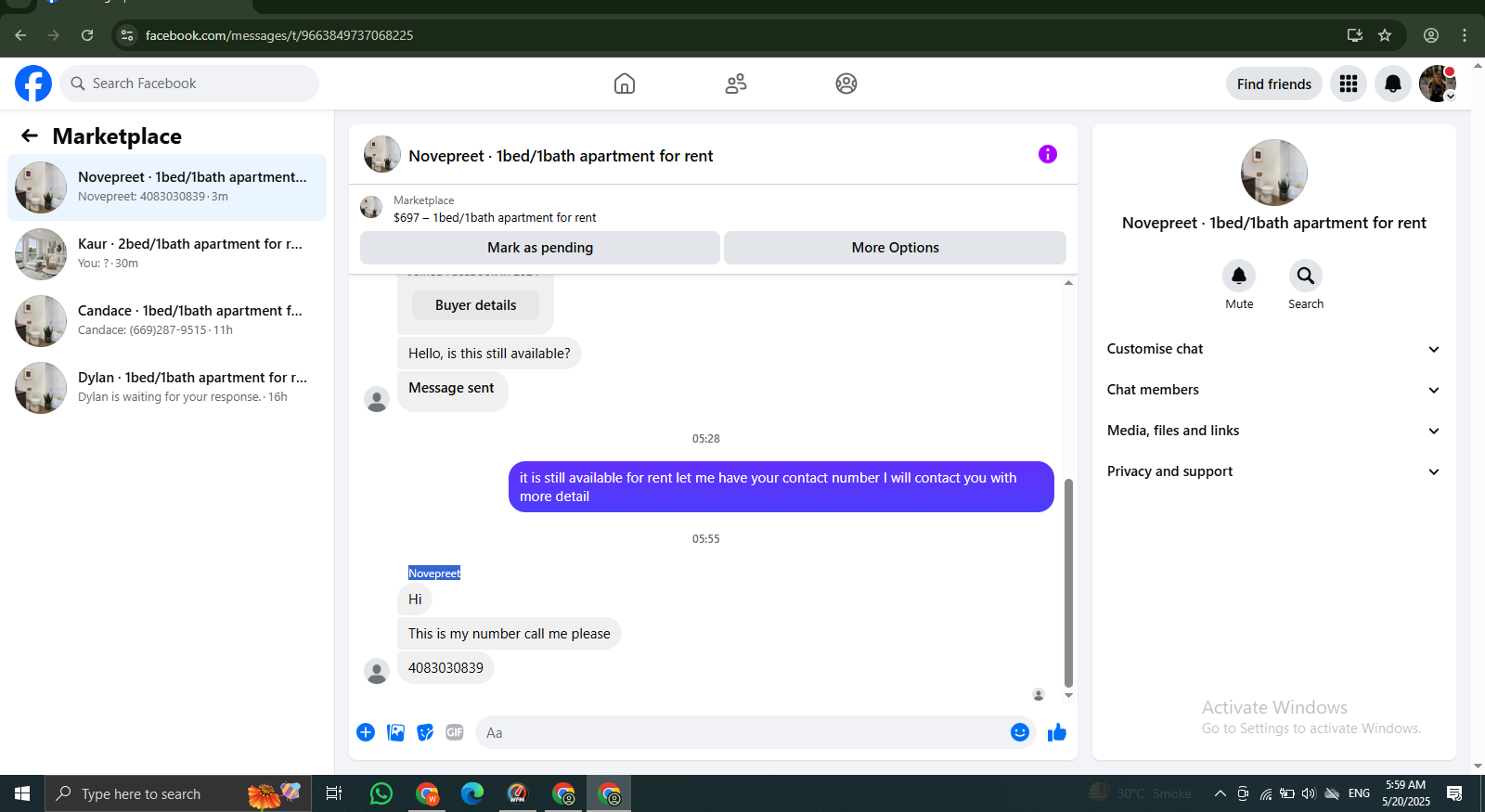
Task: Open the Windows Start menu
Action: coord(22,793)
